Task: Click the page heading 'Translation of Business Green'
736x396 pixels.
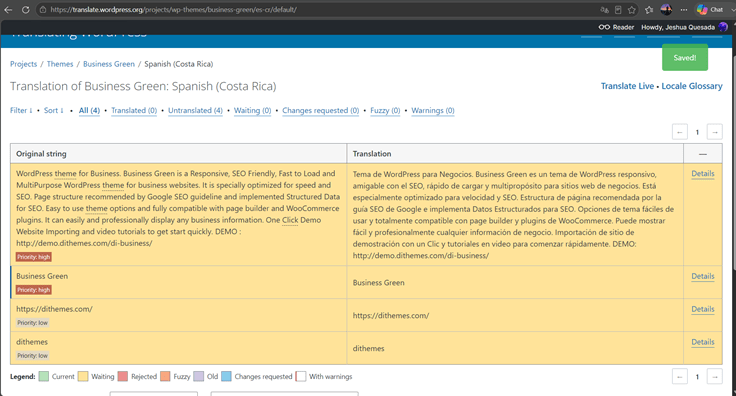Action: [143, 86]
